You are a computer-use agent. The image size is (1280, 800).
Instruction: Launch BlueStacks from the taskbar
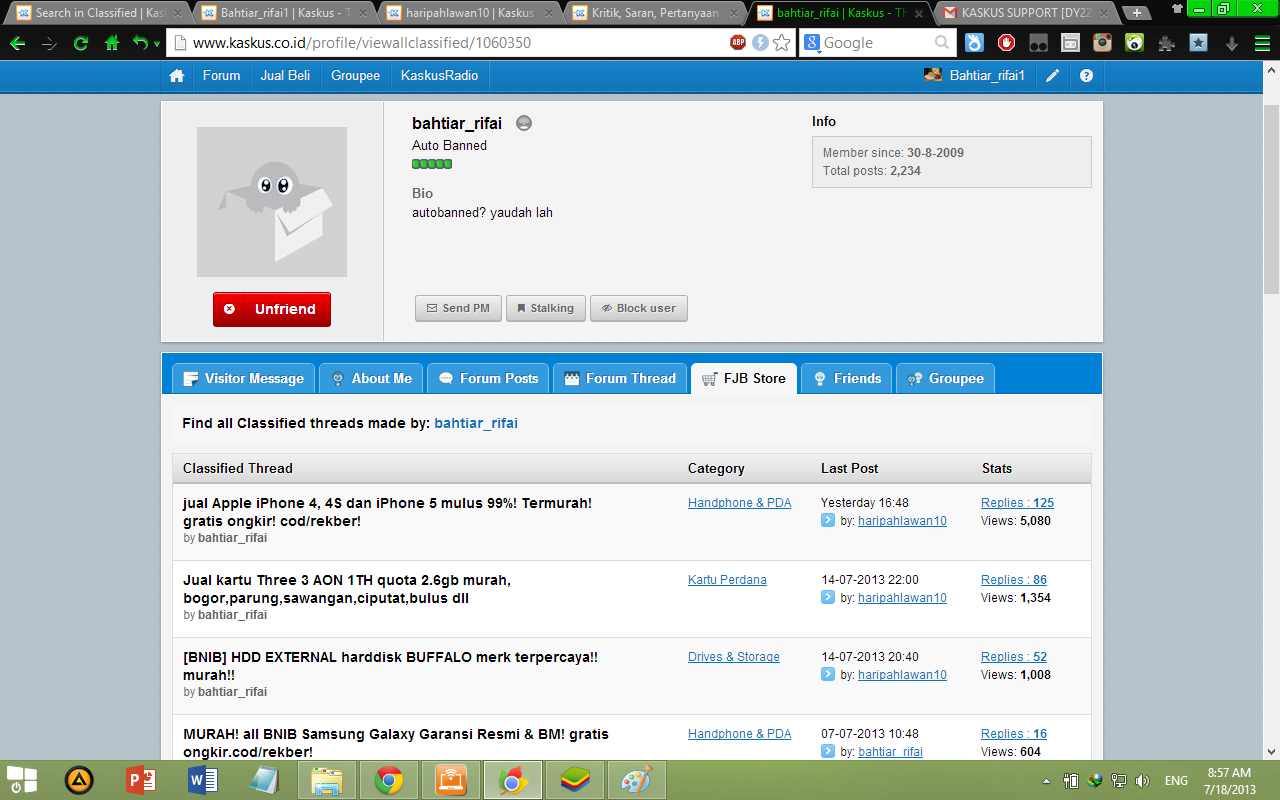pyautogui.click(x=575, y=780)
